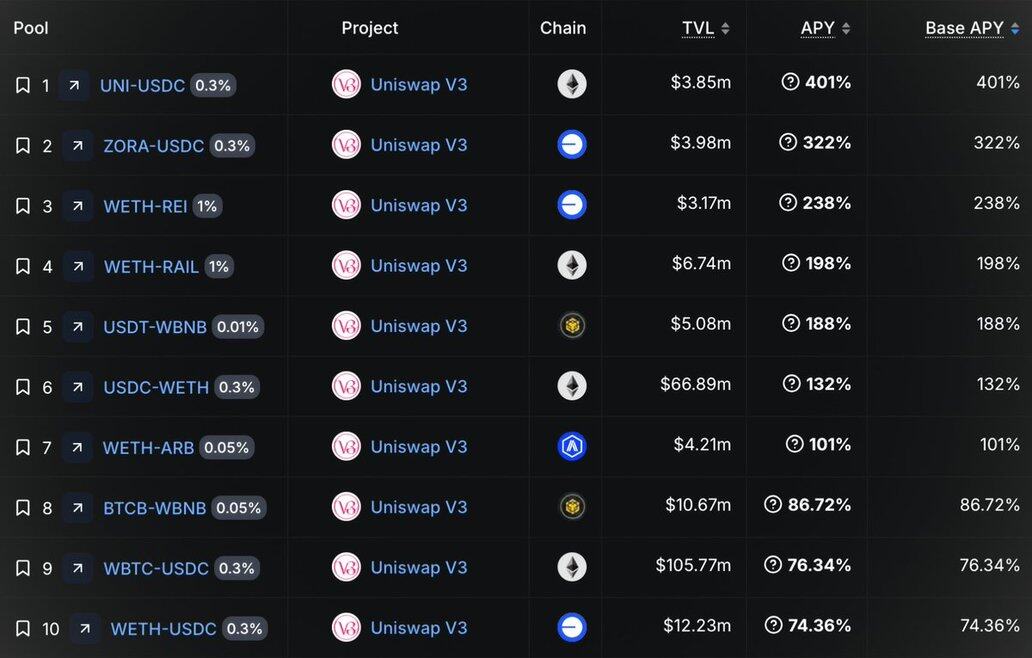Click the APY info icon for WBTC-USDC
The image size is (1032, 658).
pos(773,566)
